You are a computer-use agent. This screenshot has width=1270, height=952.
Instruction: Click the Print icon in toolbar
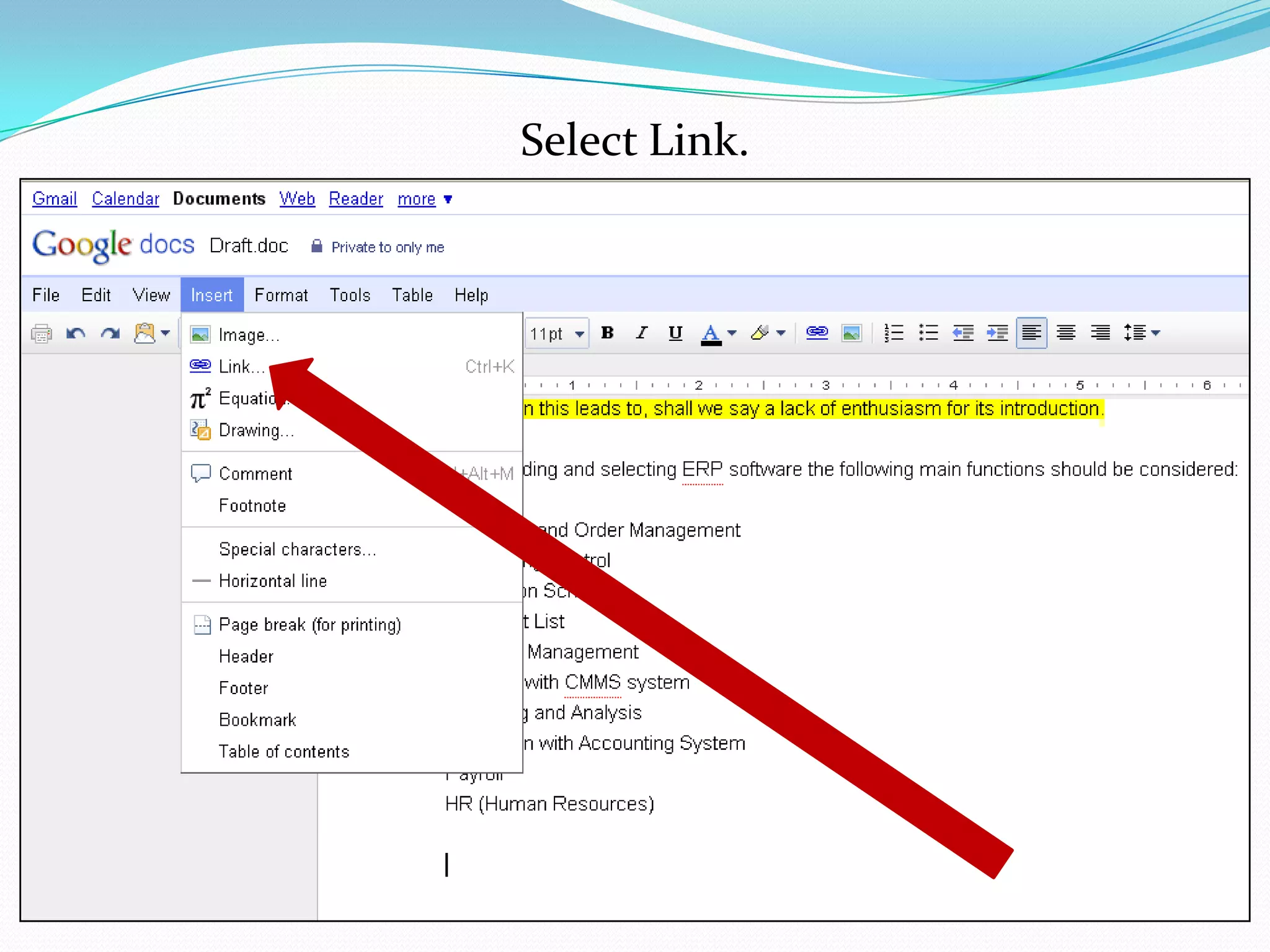42,333
